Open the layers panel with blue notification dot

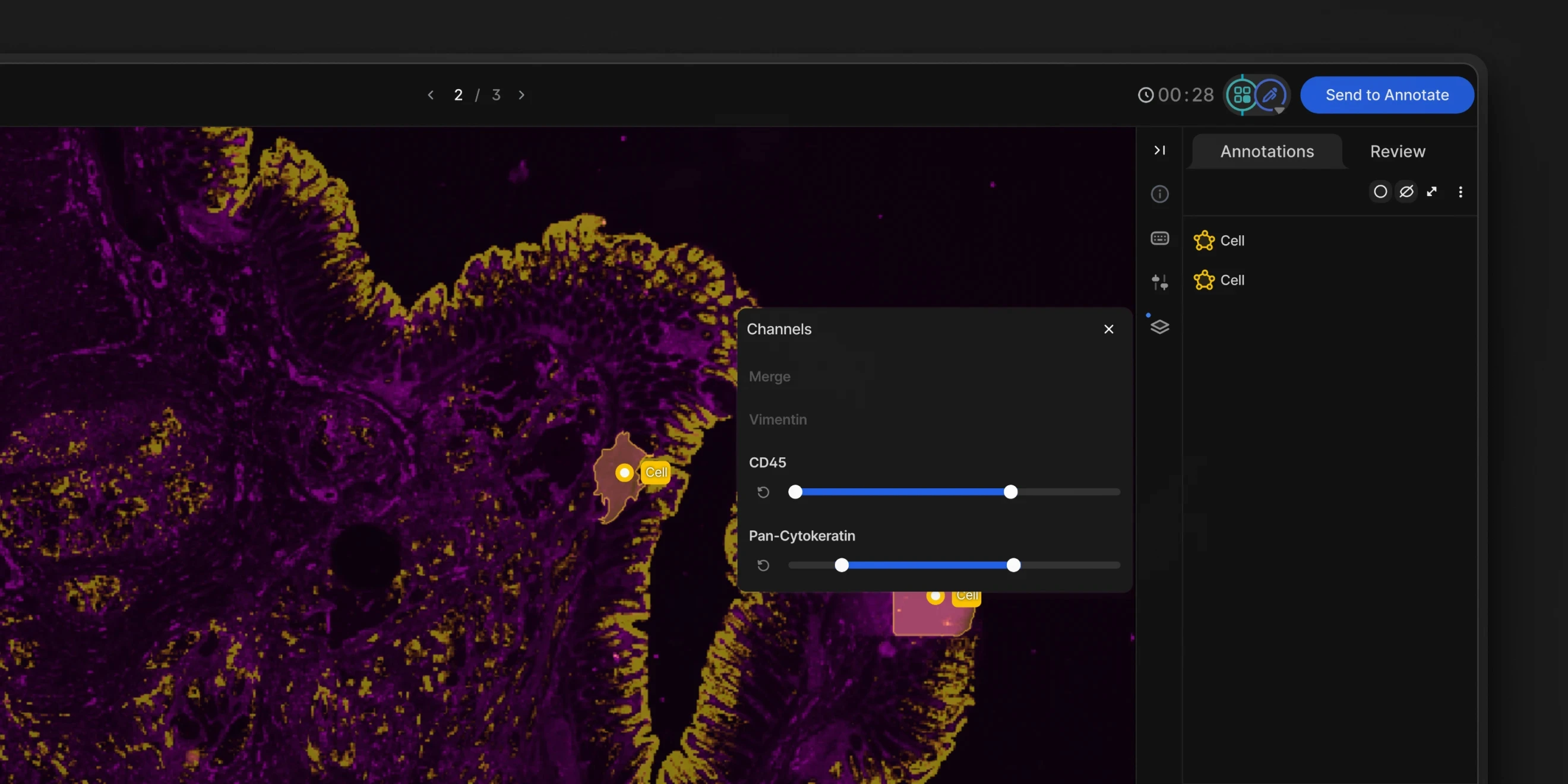[1159, 327]
